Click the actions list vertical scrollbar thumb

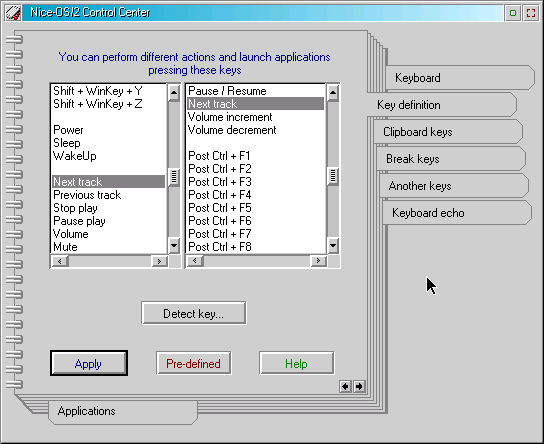333,177
